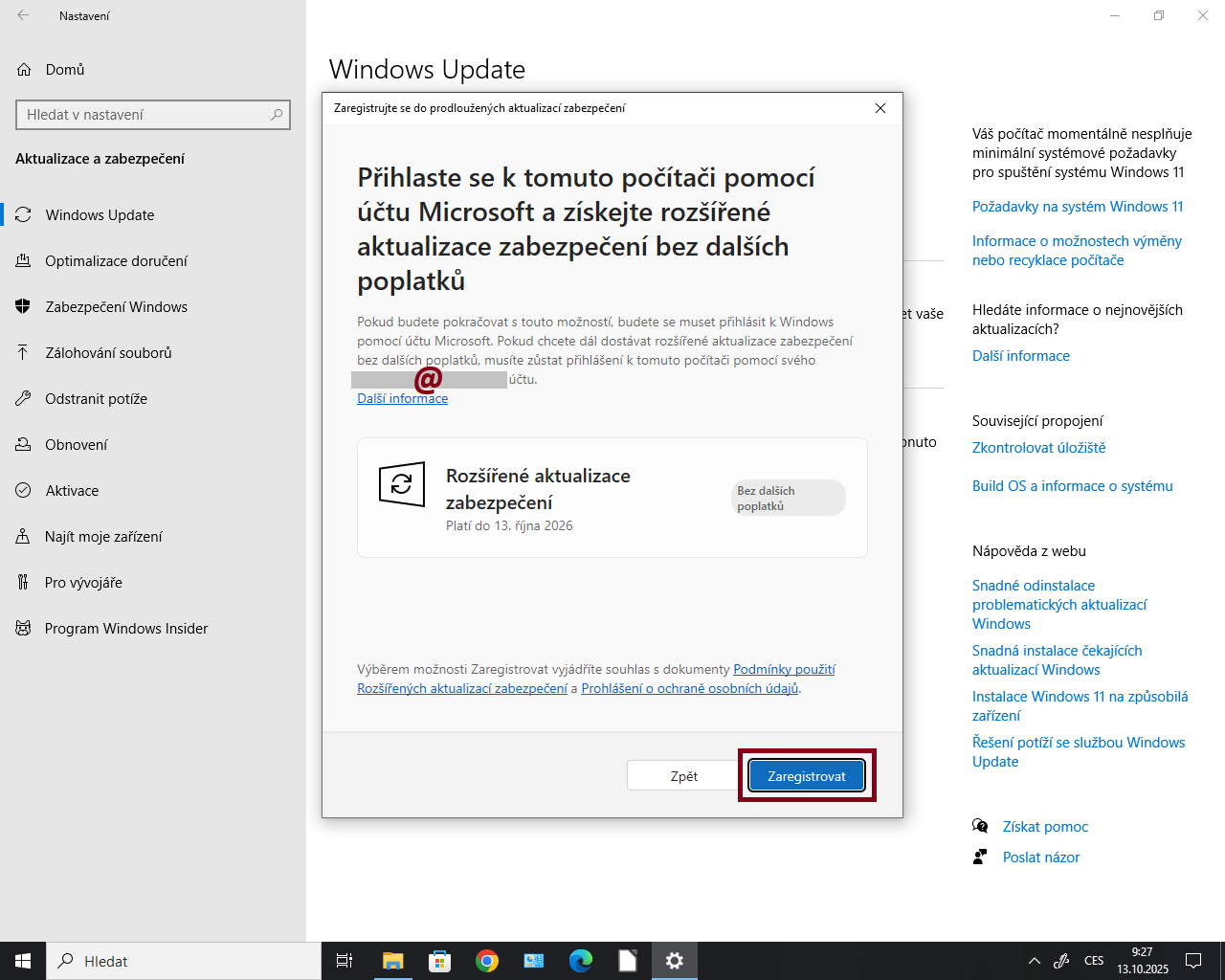This screenshot has height=980, width=1225.
Task: Click the pen/ink tray icon
Action: click(1061, 961)
